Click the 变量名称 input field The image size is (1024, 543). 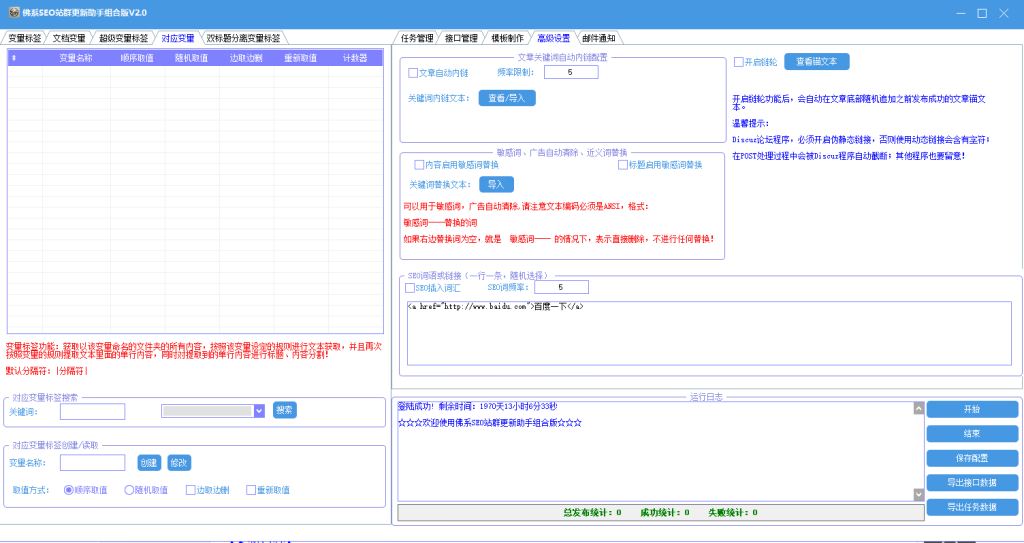(92, 463)
